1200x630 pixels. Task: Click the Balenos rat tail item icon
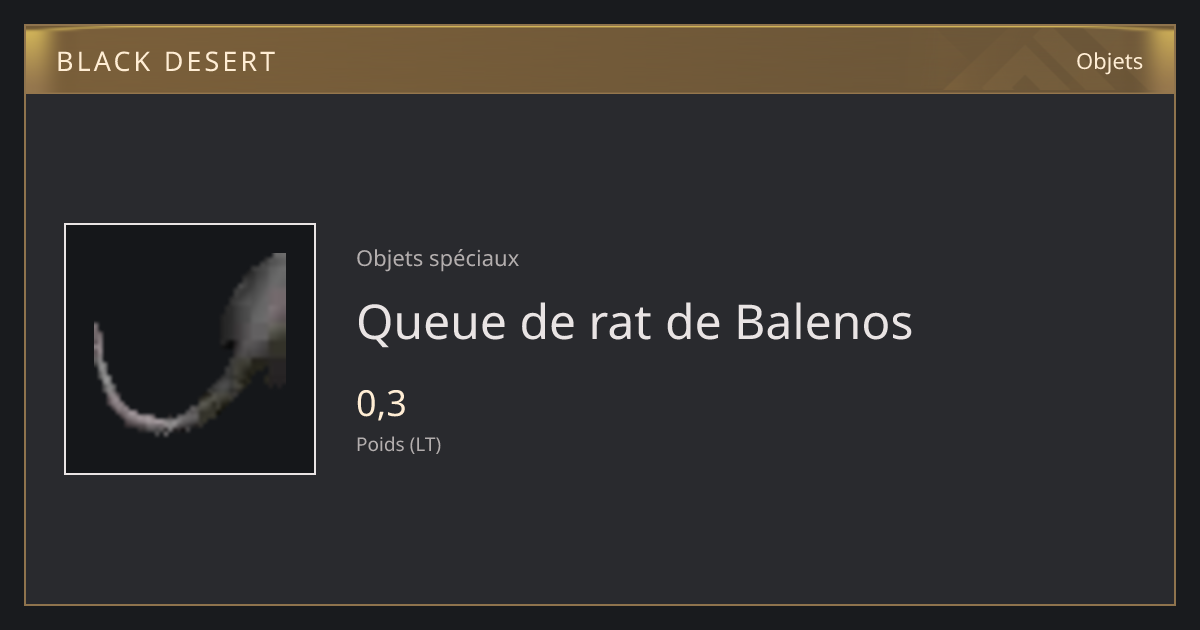(190, 349)
